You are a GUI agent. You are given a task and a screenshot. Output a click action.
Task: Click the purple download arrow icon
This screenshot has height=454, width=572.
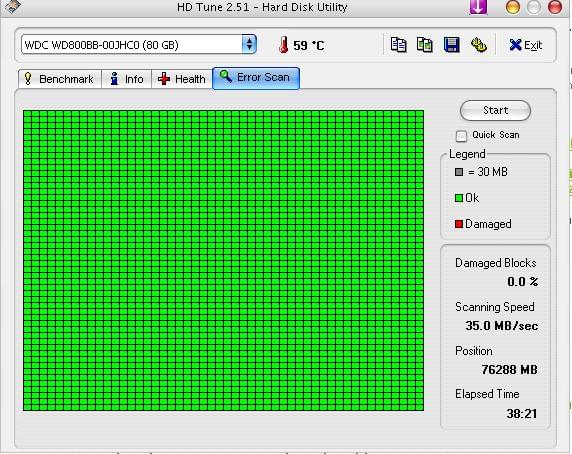pyautogui.click(x=478, y=7)
